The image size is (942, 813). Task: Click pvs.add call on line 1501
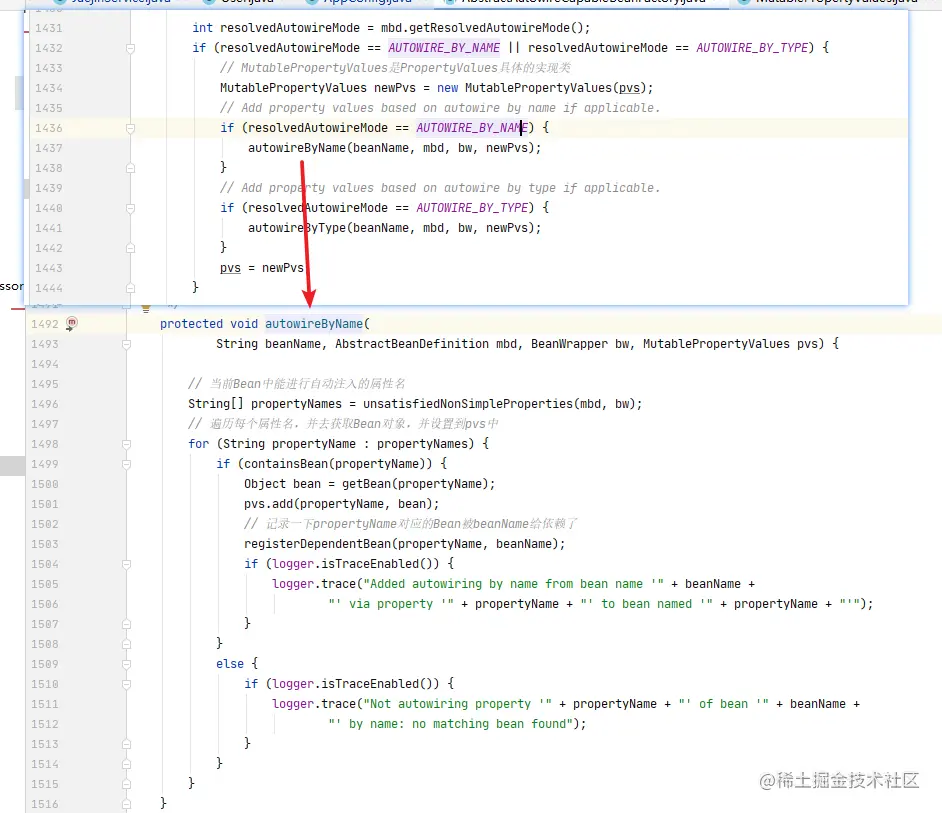(269, 504)
